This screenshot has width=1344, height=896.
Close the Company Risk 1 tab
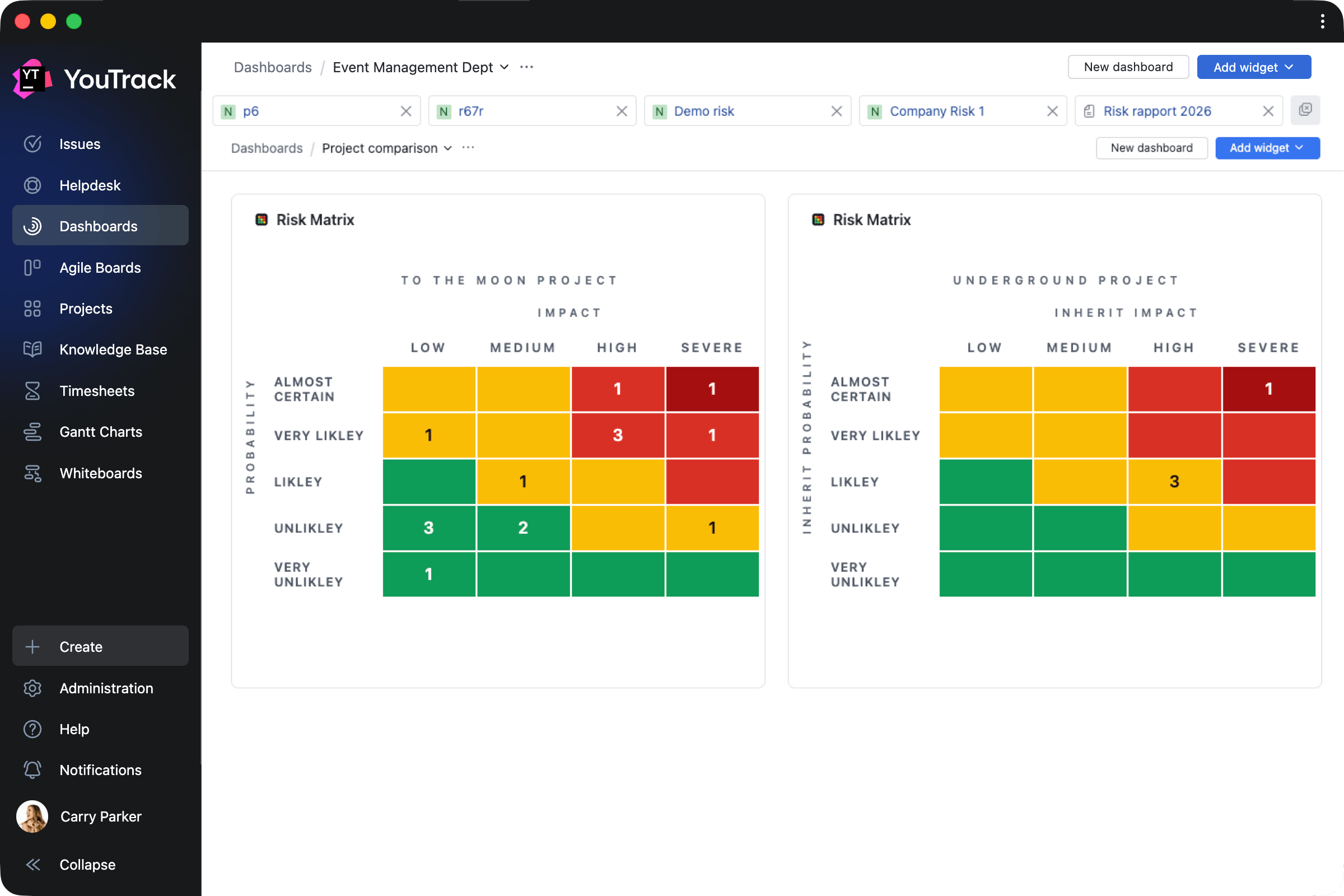tap(1052, 111)
